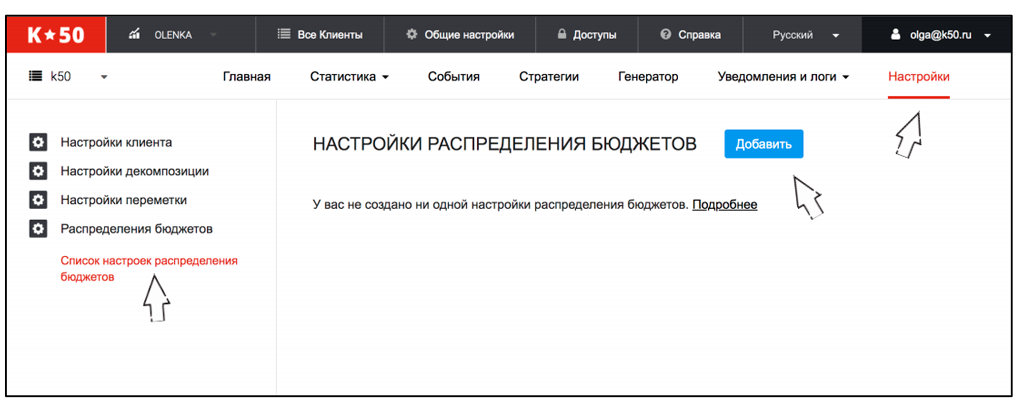
Task: Open the Генератор tab
Action: pos(648,76)
